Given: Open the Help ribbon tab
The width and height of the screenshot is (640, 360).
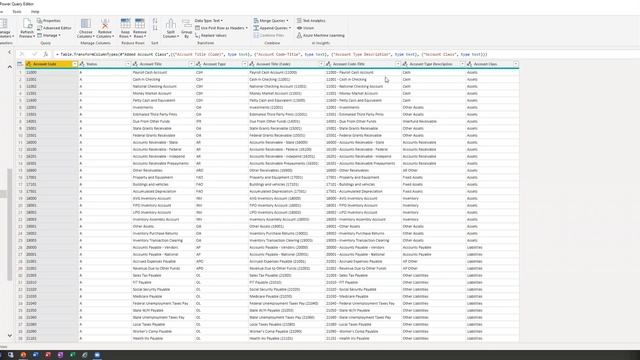Looking at the screenshot, I should pos(35,11).
